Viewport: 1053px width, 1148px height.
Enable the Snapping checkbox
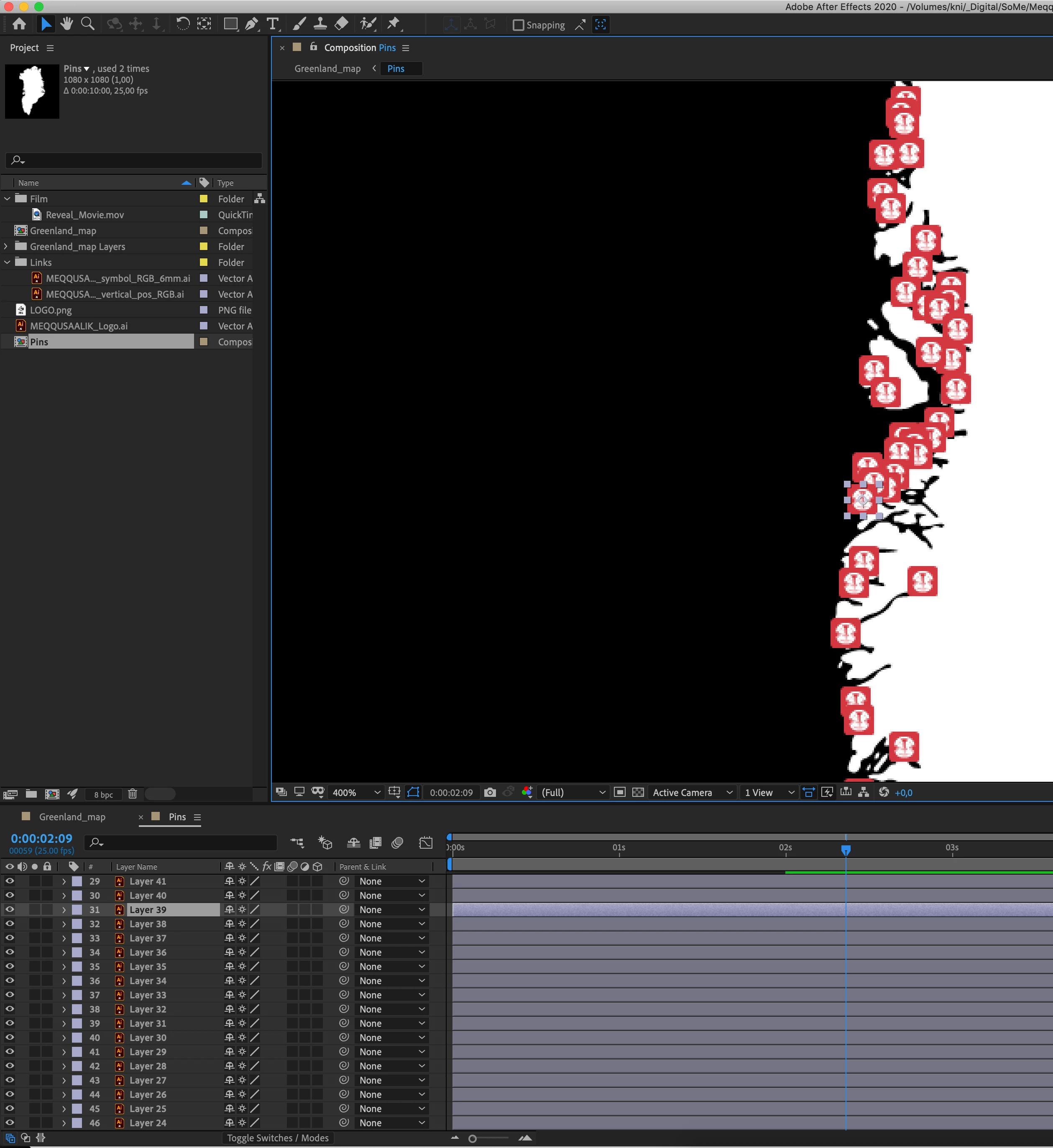pos(518,25)
